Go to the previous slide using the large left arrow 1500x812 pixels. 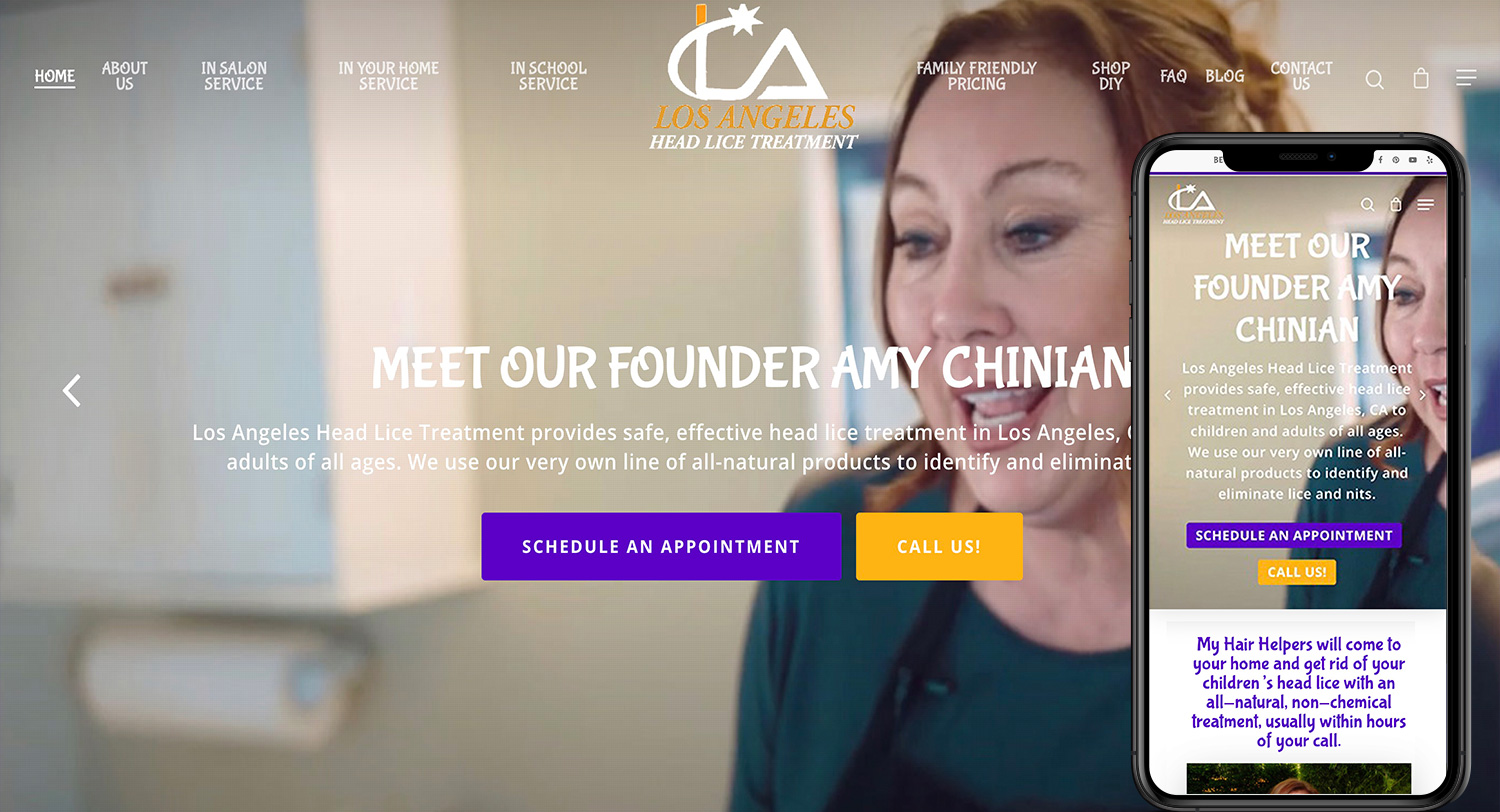click(71, 390)
